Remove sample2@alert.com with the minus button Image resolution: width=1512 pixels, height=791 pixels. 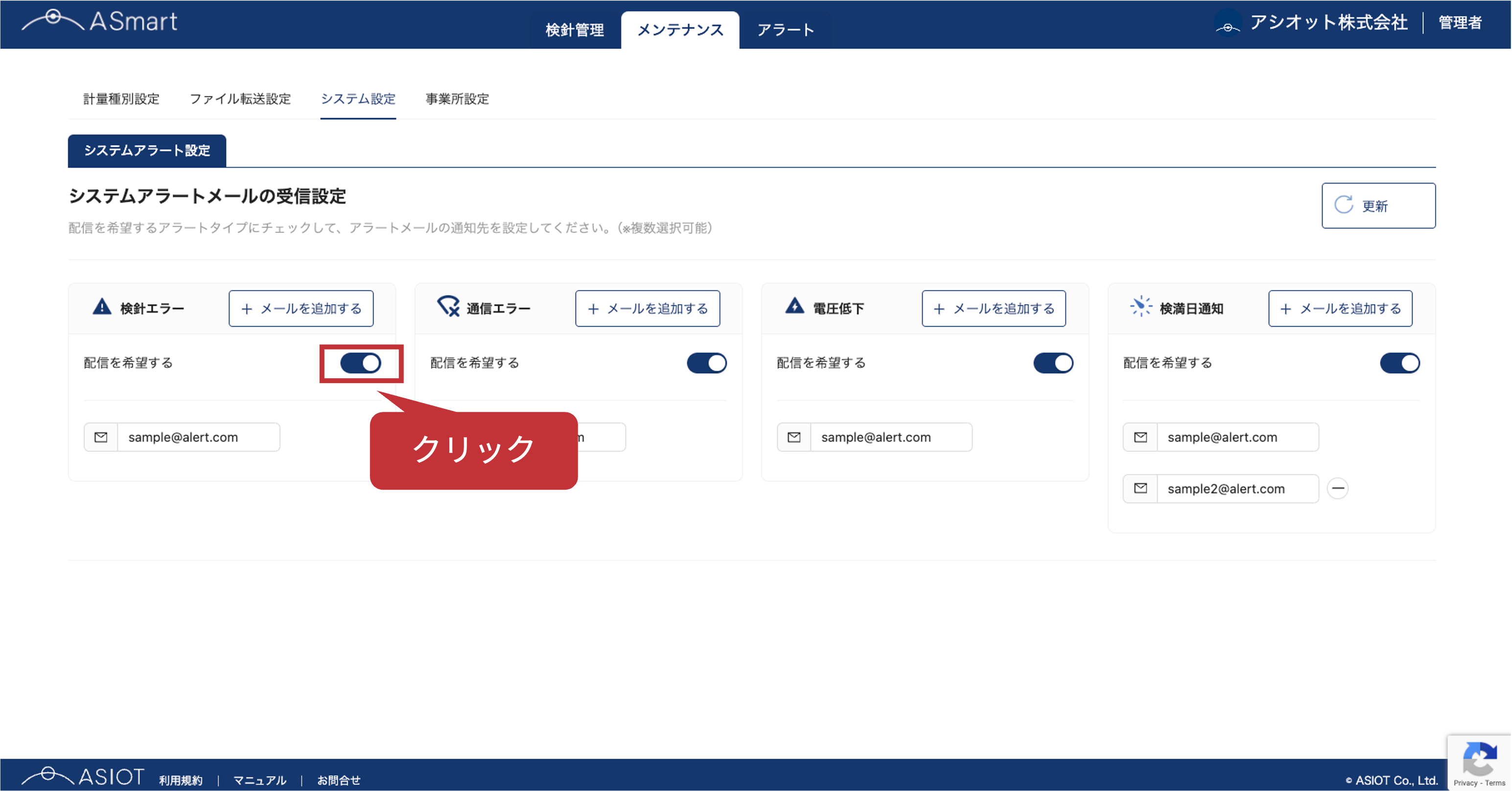point(1338,488)
